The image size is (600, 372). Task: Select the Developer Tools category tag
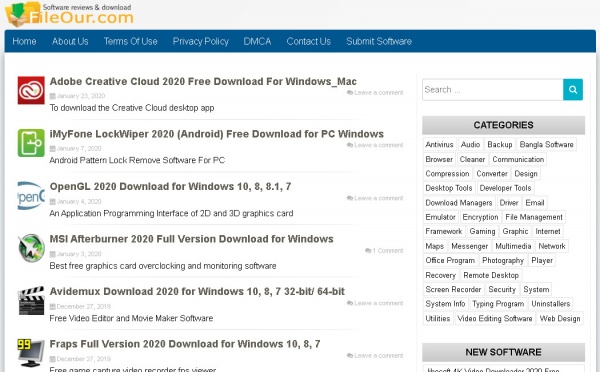505,188
